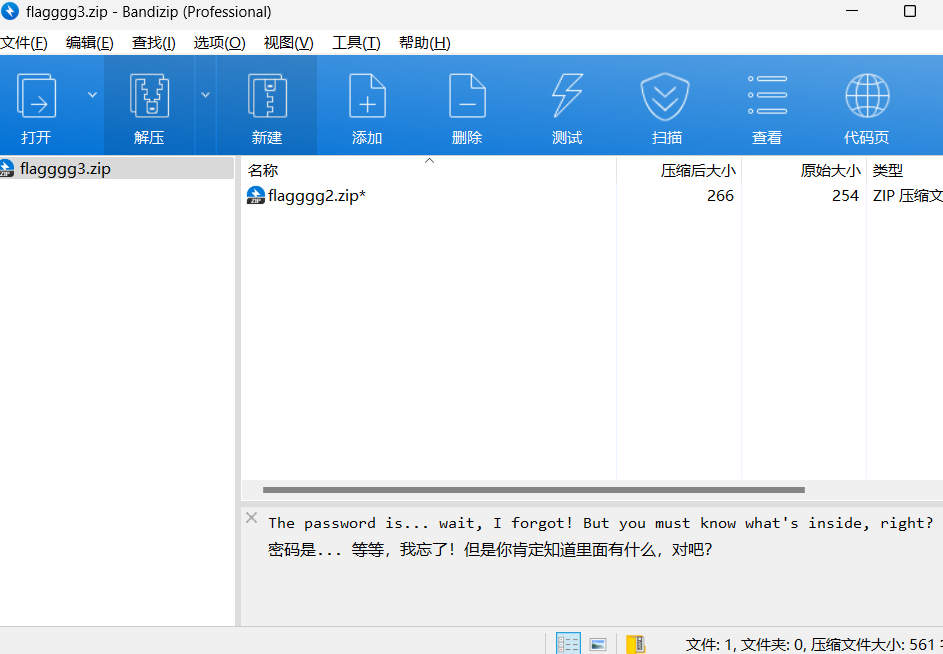Screen dimensions: 943x654
Task: Switch to details list view in status bar
Action: pyautogui.click(x=568, y=644)
